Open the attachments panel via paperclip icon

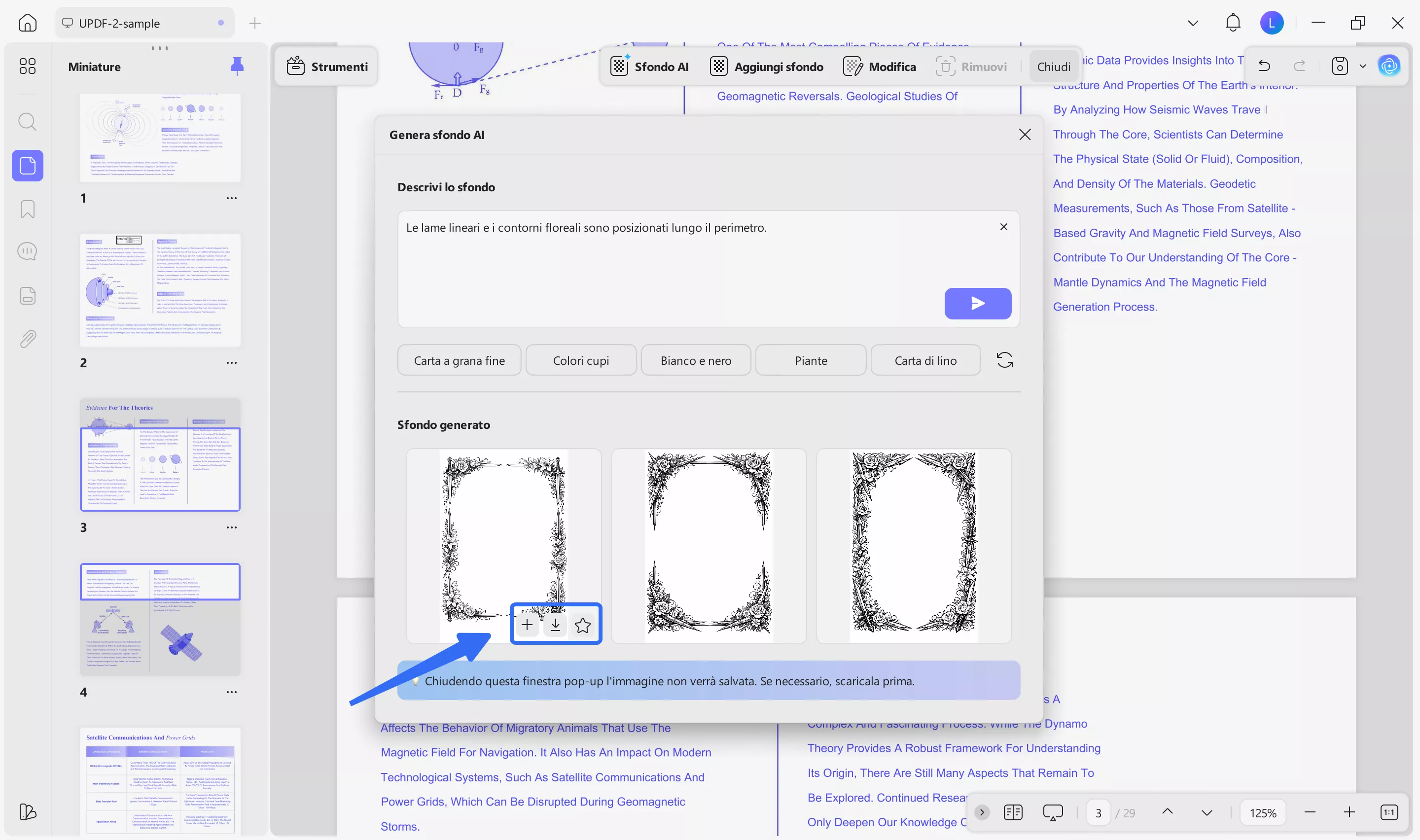[x=27, y=338]
